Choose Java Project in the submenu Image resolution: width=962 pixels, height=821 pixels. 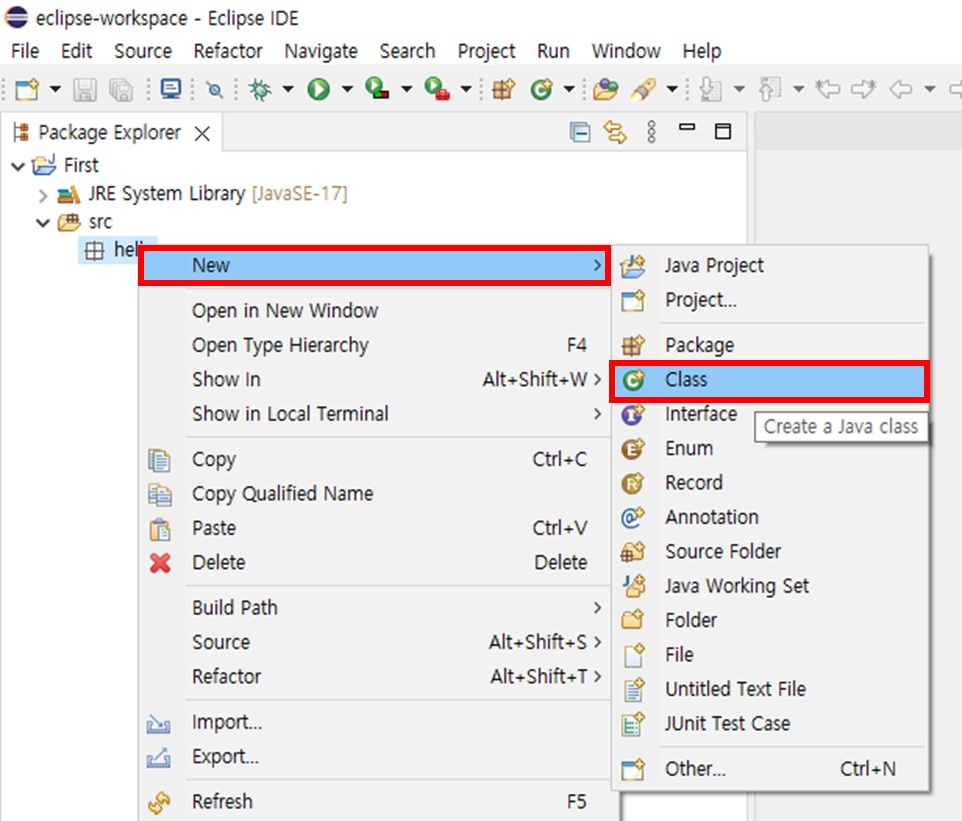769,266
